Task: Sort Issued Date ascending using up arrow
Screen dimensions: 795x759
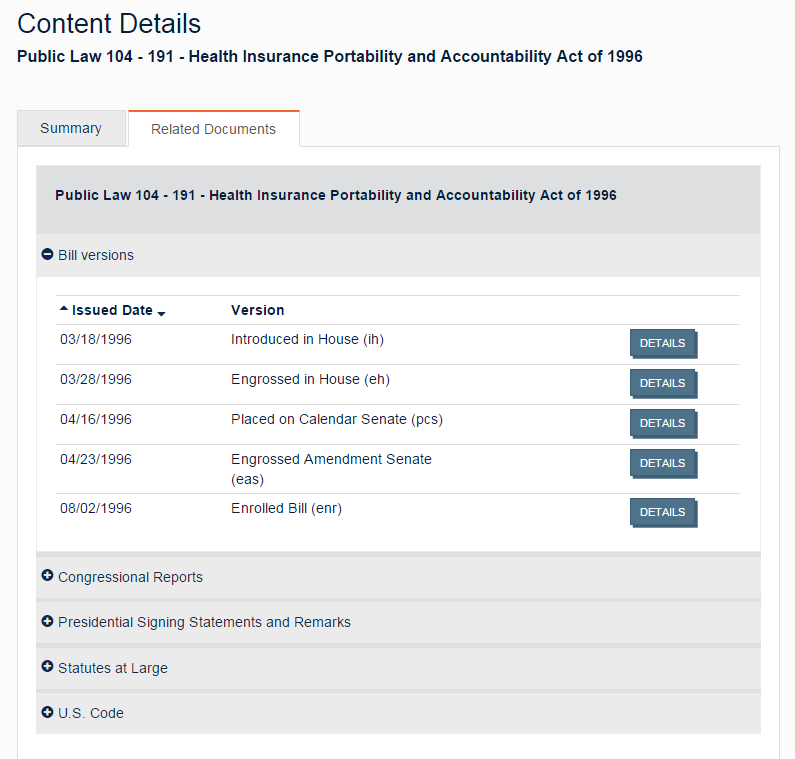Action: click(65, 310)
